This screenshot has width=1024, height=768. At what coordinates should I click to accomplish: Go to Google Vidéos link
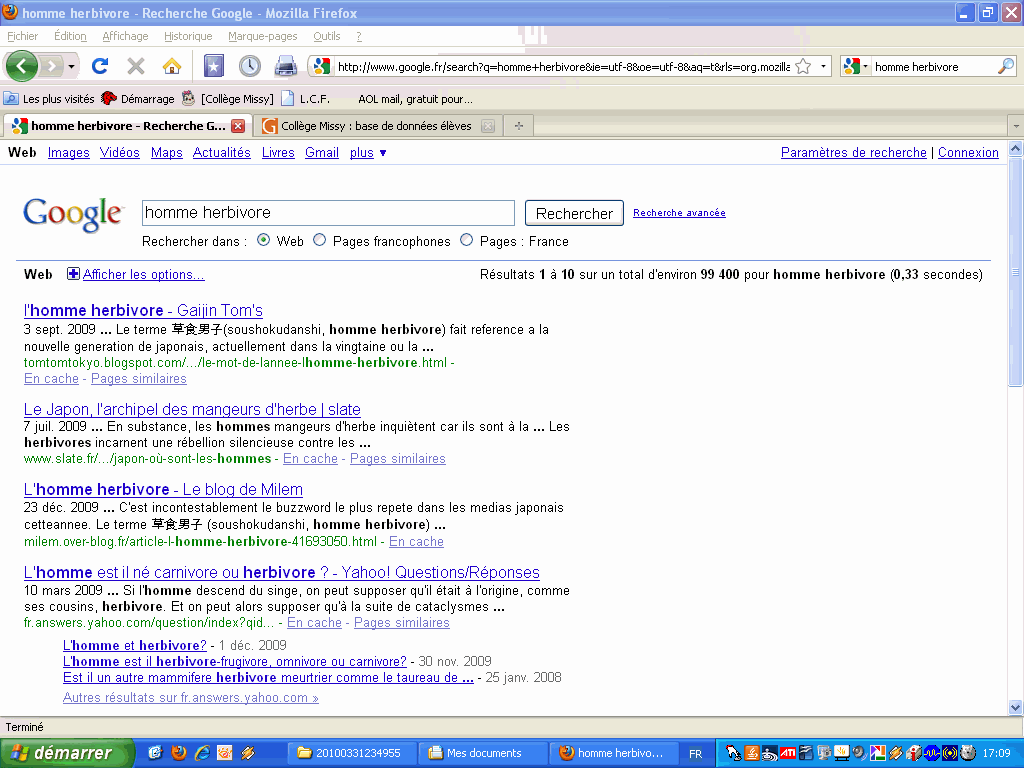click(x=120, y=152)
